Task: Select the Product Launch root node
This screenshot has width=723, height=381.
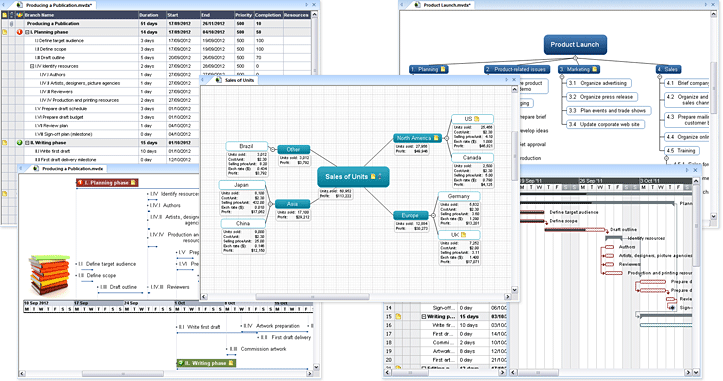Action: tap(575, 45)
